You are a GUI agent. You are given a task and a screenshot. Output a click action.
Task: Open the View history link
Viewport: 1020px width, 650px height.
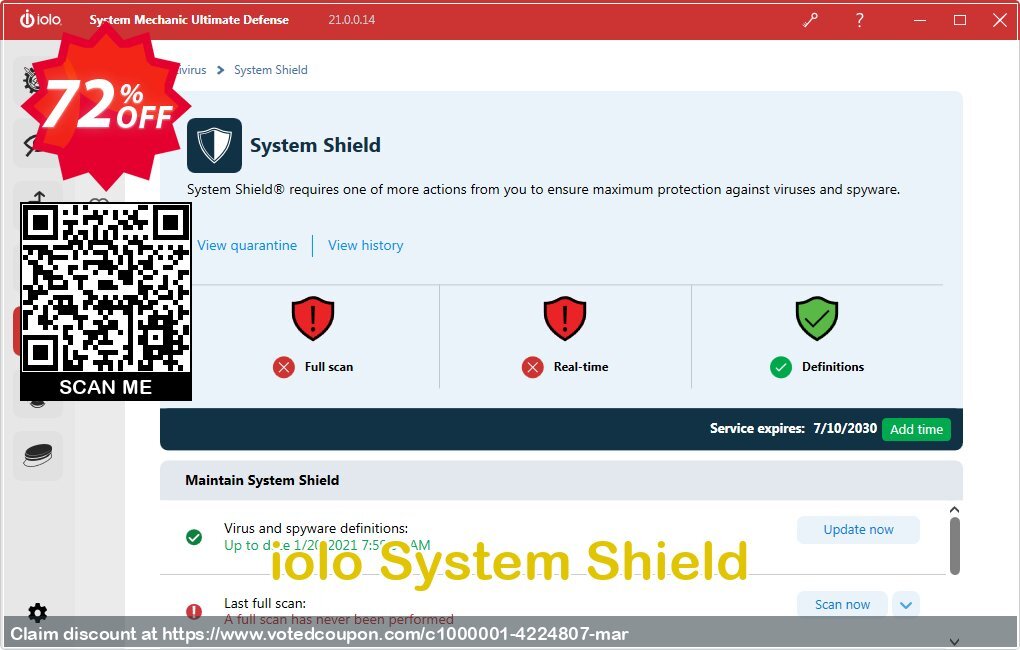tap(366, 245)
